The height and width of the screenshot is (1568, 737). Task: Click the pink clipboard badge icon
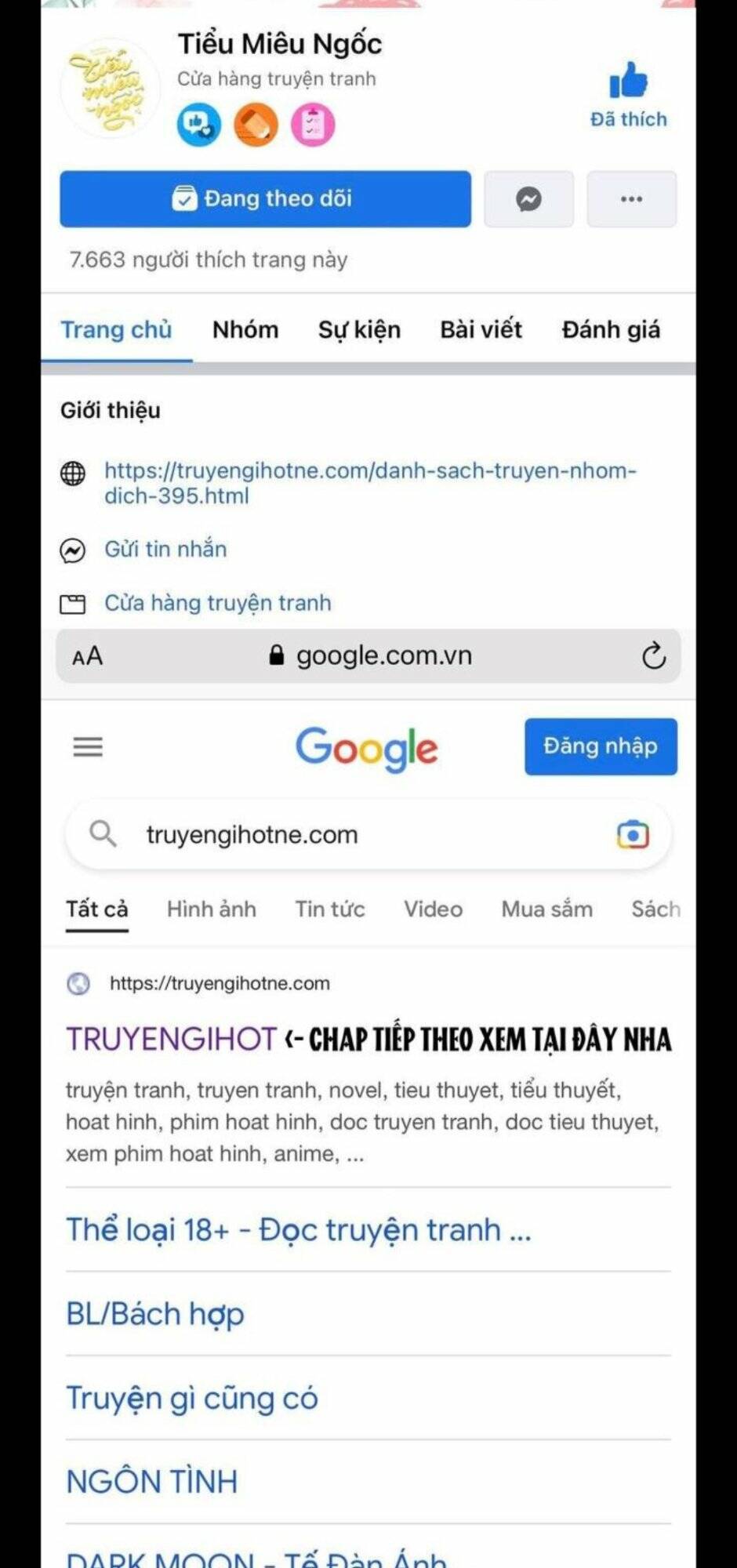point(313,125)
